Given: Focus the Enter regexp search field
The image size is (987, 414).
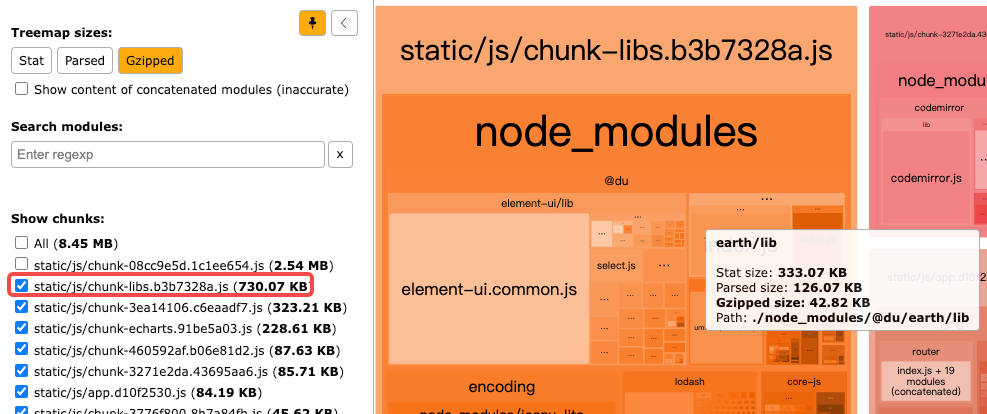Looking at the screenshot, I should click(x=168, y=154).
